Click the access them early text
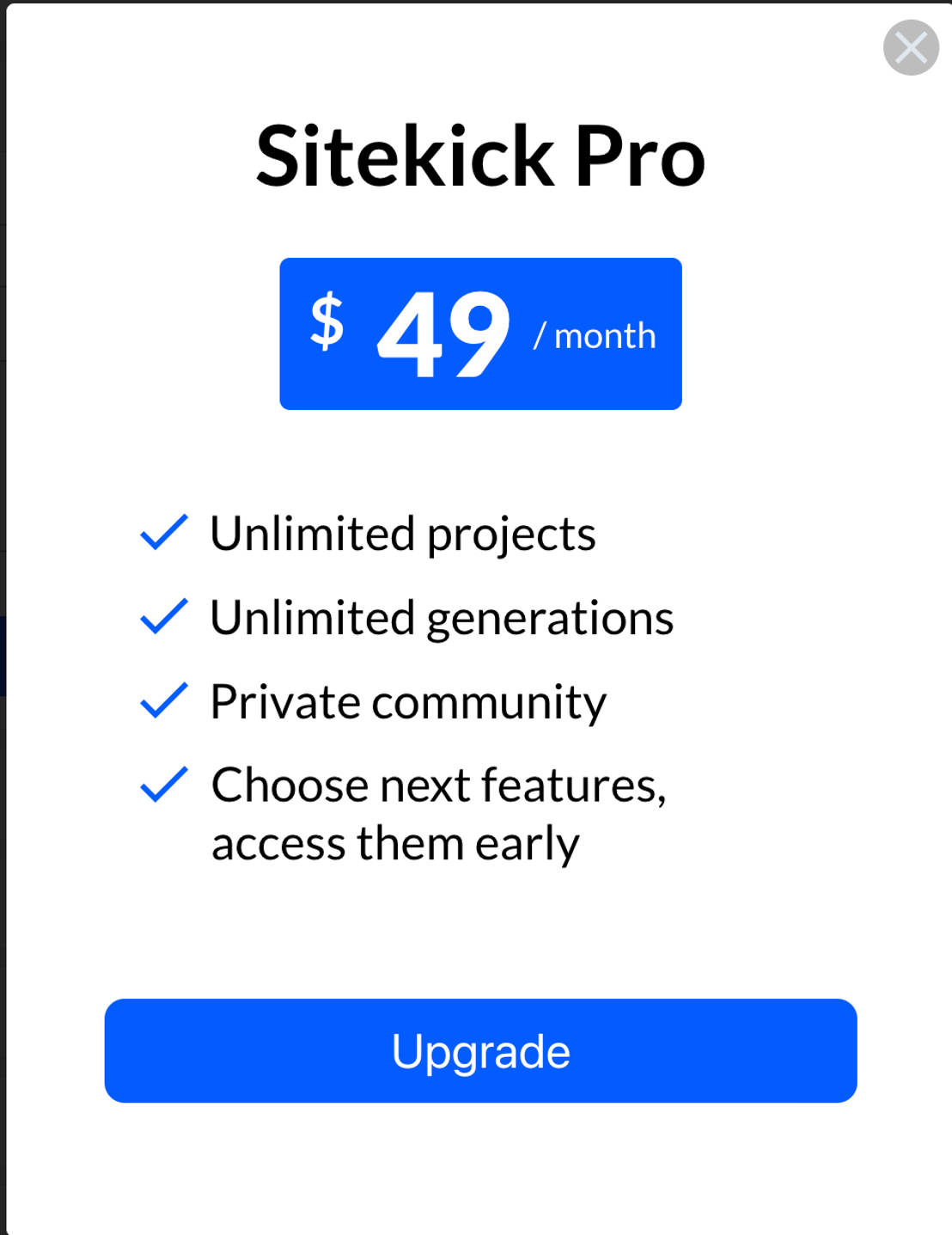The width and height of the screenshot is (952, 1235). point(396,842)
